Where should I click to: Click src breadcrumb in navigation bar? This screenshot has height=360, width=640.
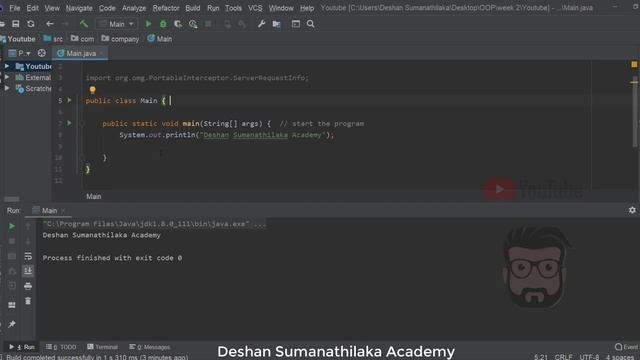point(53,39)
